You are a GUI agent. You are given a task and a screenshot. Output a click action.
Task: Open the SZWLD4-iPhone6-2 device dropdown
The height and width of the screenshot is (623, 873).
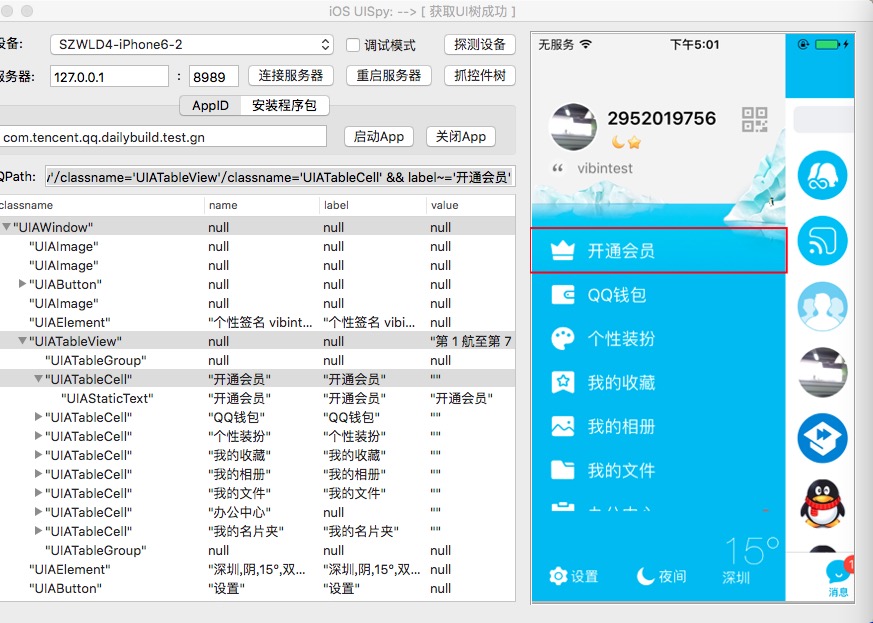[x=192, y=45]
